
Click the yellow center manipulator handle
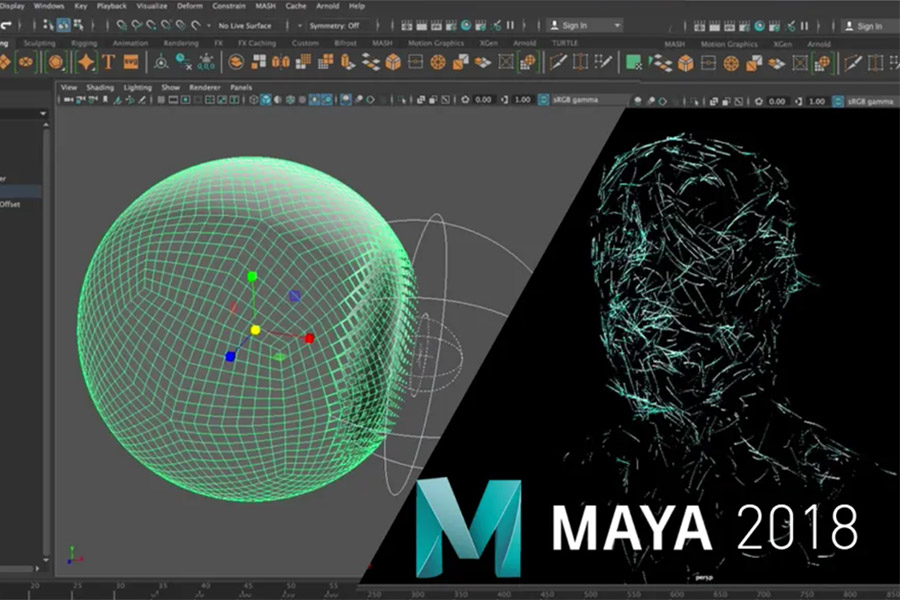point(255,330)
